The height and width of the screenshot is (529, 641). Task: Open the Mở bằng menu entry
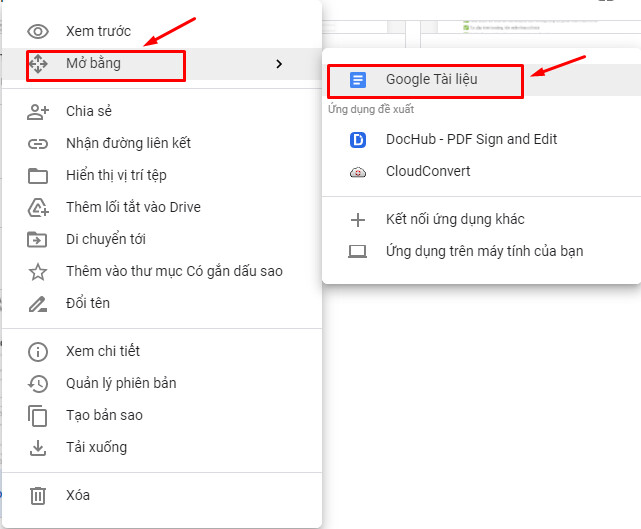tap(162, 64)
